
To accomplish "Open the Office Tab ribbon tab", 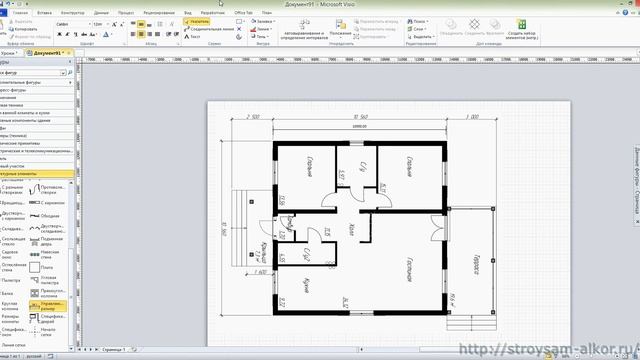I will click(243, 13).
